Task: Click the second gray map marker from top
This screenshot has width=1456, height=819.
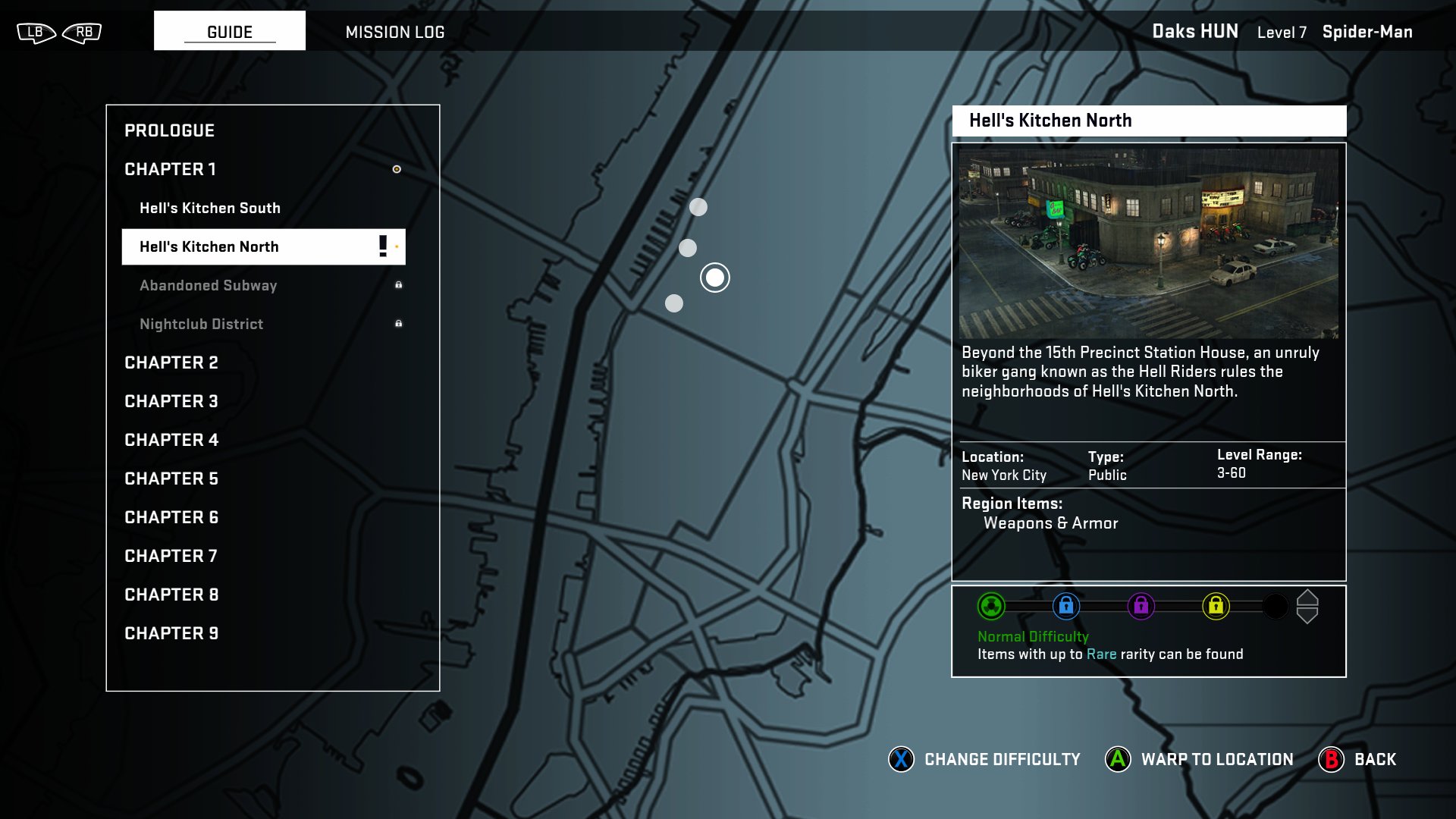Action: click(688, 248)
